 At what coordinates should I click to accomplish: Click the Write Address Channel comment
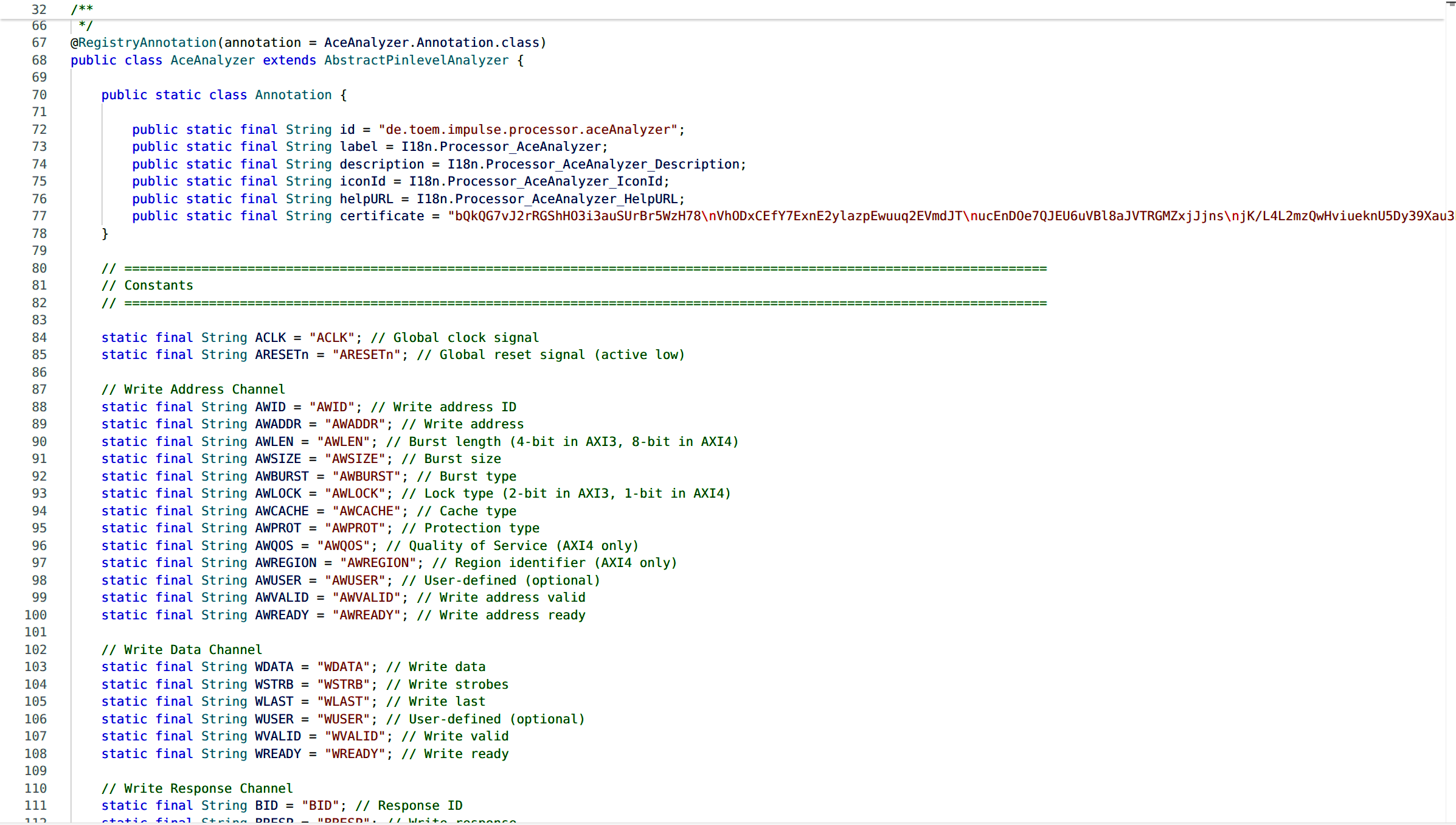193,389
